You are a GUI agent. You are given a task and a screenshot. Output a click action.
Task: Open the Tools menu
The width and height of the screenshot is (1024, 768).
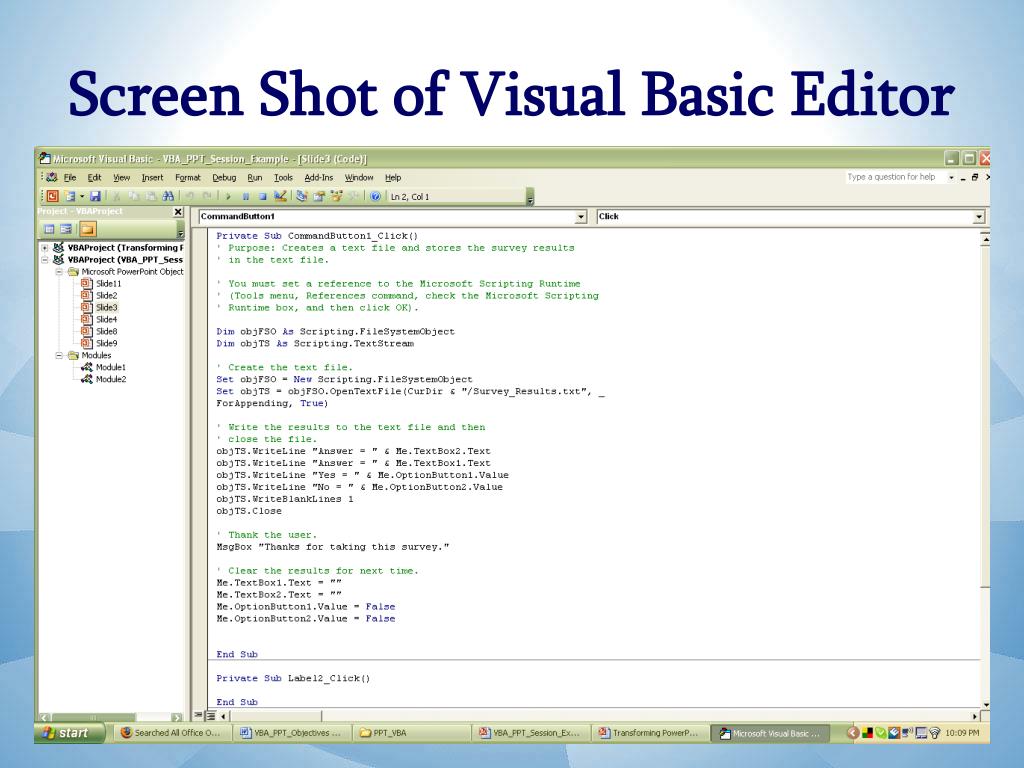pyautogui.click(x=283, y=178)
